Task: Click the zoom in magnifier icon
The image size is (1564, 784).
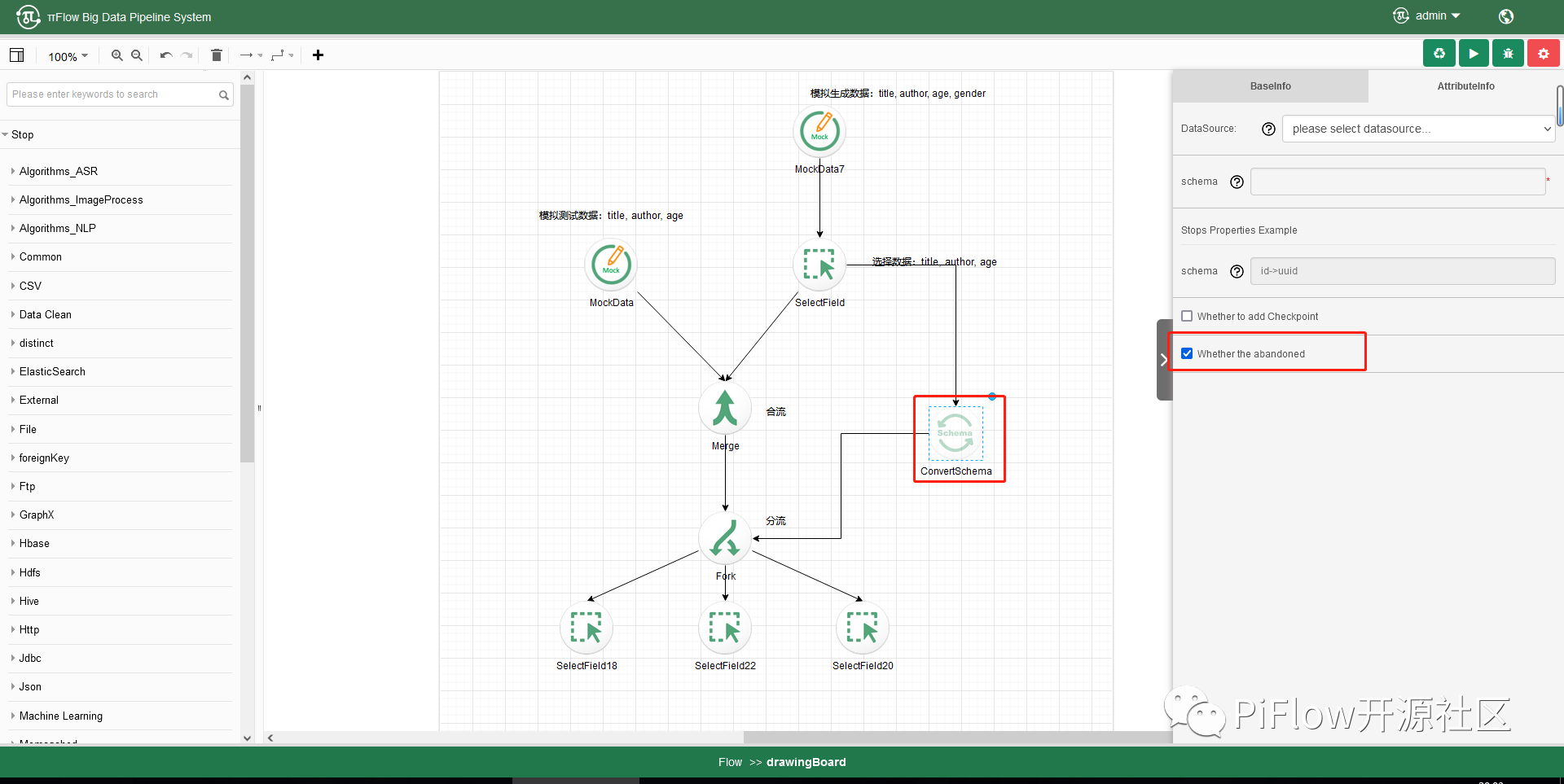Action: [117, 55]
